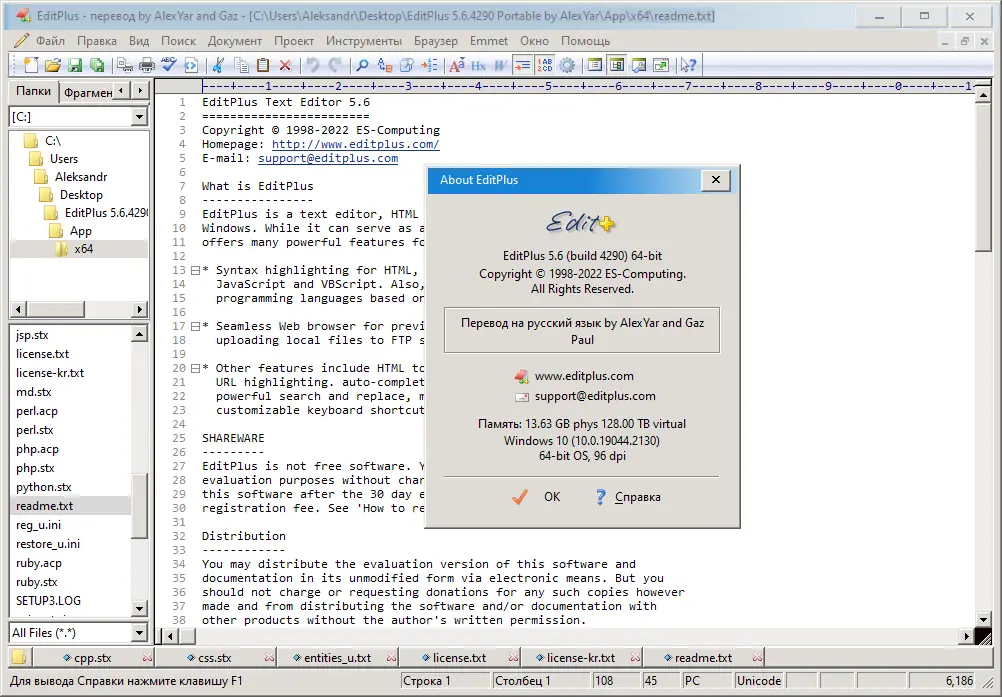Click the Cut scissors icon
This screenshot has width=1002, height=697.
tap(219, 65)
